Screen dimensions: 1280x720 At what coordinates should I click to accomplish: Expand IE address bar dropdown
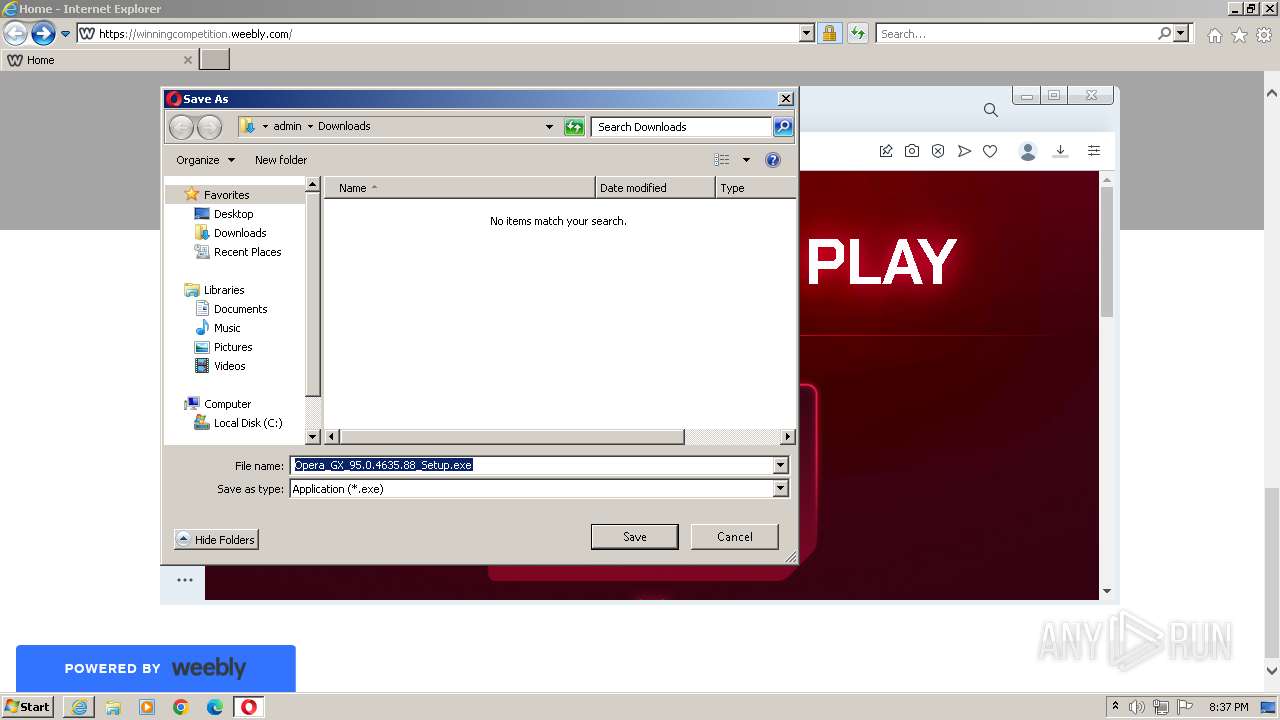pos(807,33)
